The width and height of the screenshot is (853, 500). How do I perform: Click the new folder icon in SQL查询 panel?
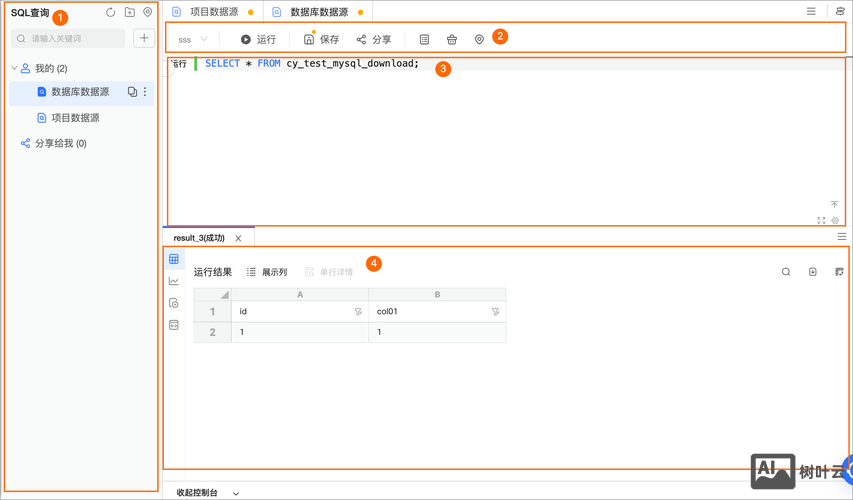(x=129, y=12)
